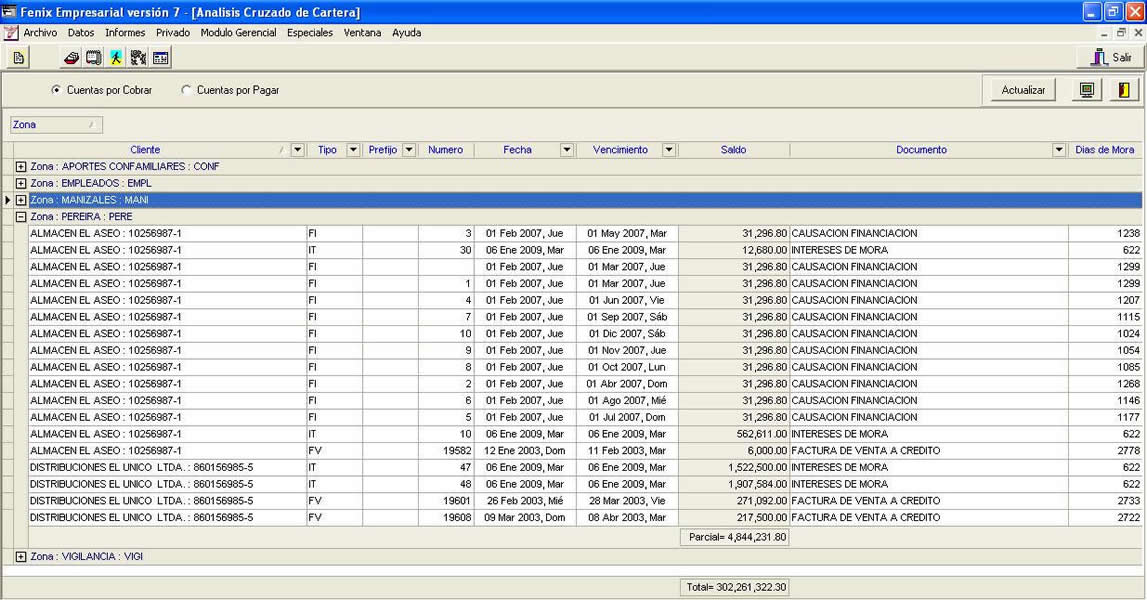Expand the Zona EMPLEADOS group
The image size is (1147, 600).
pyautogui.click(x=21, y=184)
